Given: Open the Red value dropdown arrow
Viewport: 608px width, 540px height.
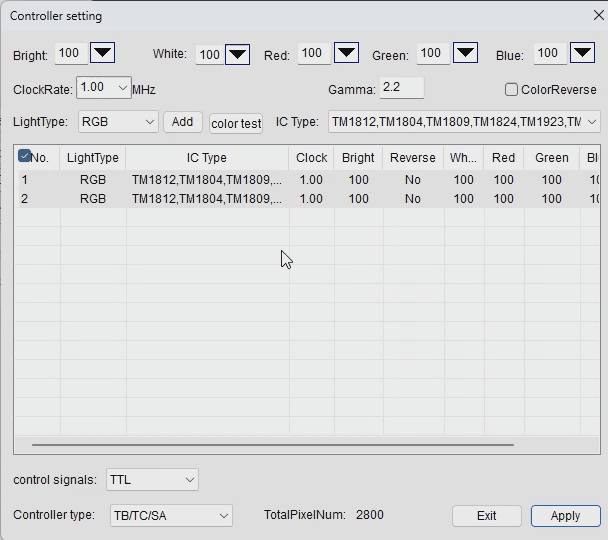Looking at the screenshot, I should pos(346,53).
